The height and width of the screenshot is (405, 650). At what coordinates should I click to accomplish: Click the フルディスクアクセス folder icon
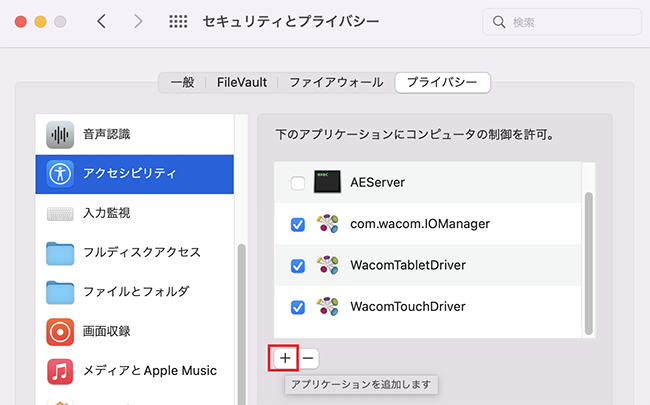(x=60, y=253)
